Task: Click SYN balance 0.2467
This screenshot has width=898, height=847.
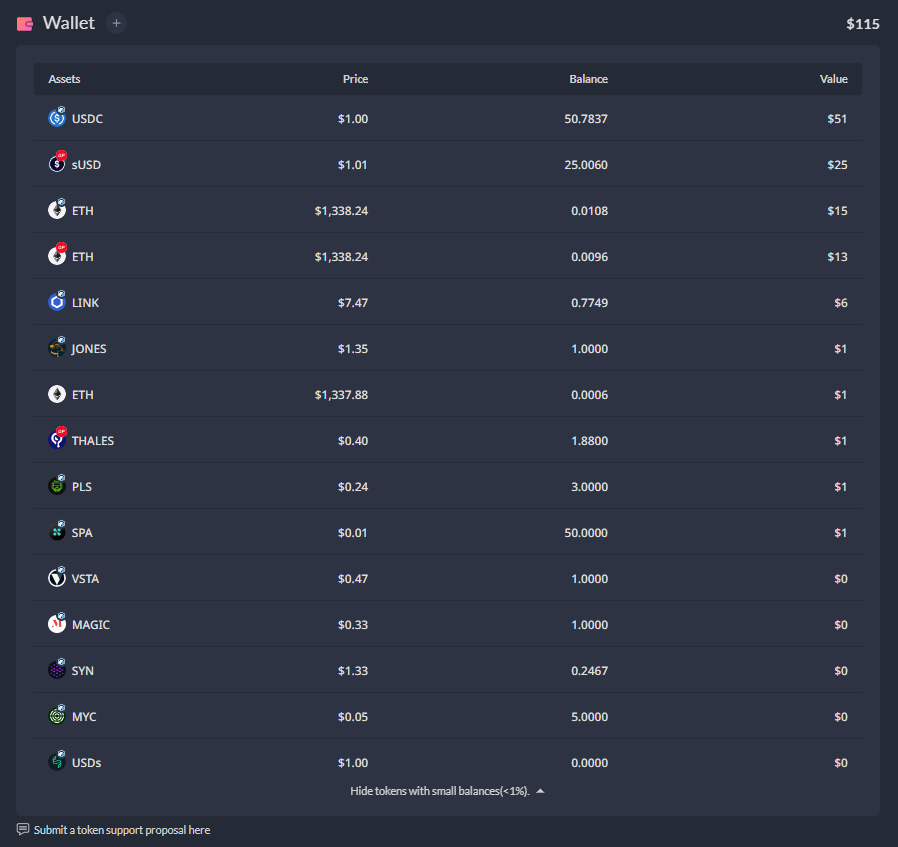Action: tap(589, 671)
